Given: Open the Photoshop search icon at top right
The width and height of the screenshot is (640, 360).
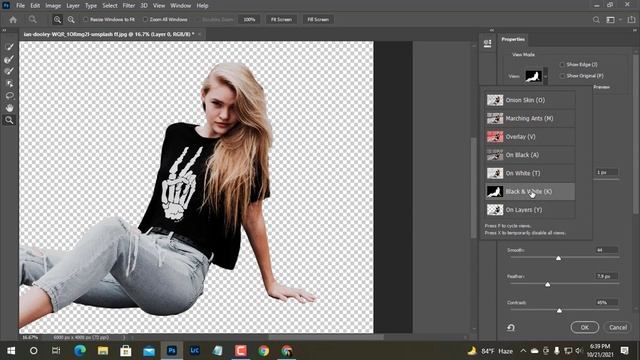Looking at the screenshot, I should coord(596,20).
